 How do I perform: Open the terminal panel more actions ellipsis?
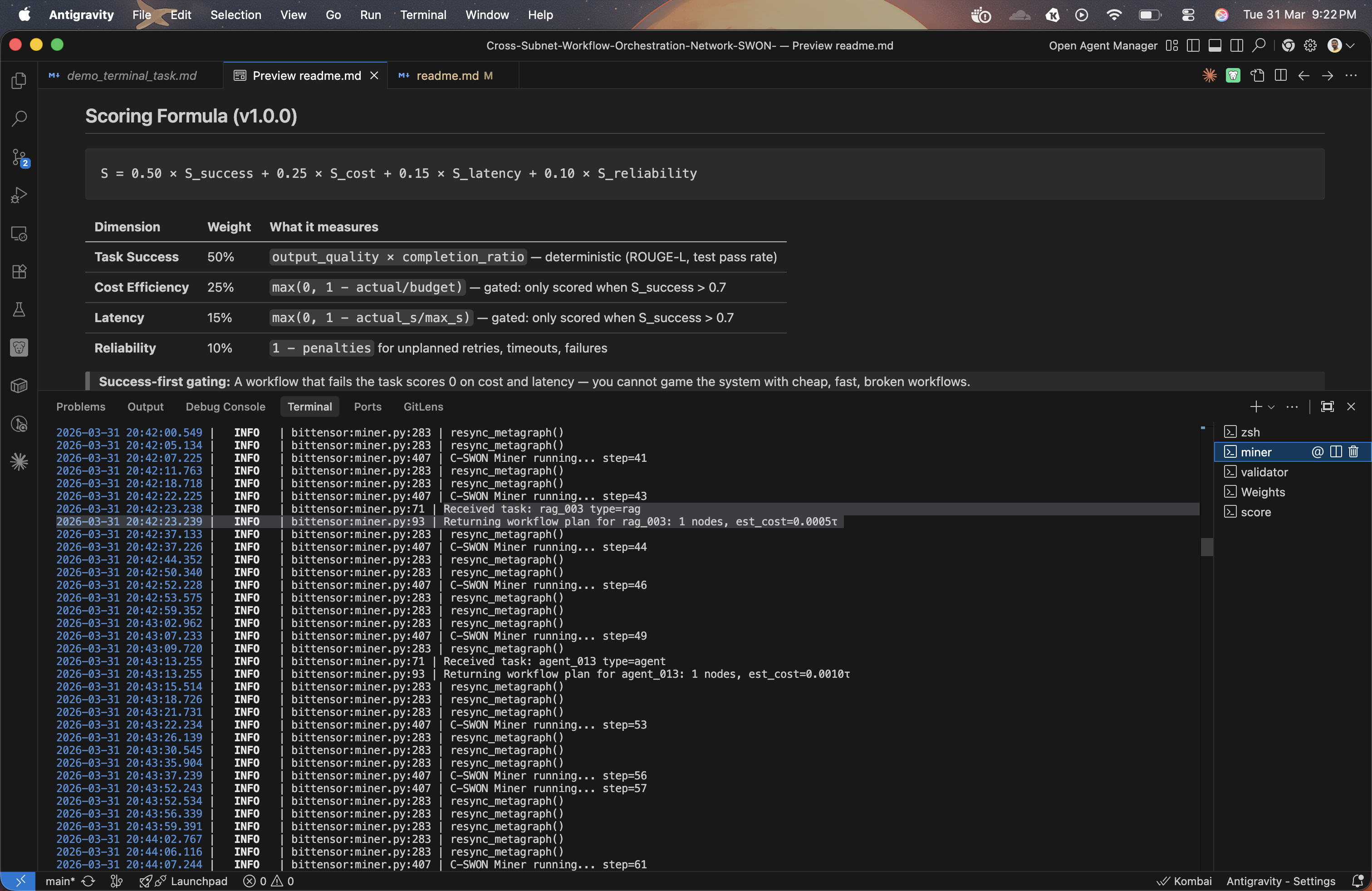(x=1292, y=407)
